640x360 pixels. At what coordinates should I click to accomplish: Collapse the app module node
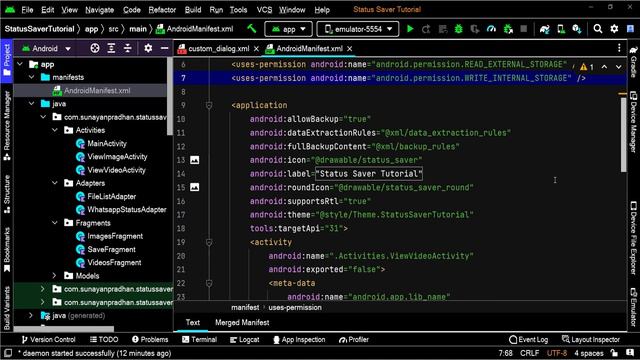click(x=20, y=64)
